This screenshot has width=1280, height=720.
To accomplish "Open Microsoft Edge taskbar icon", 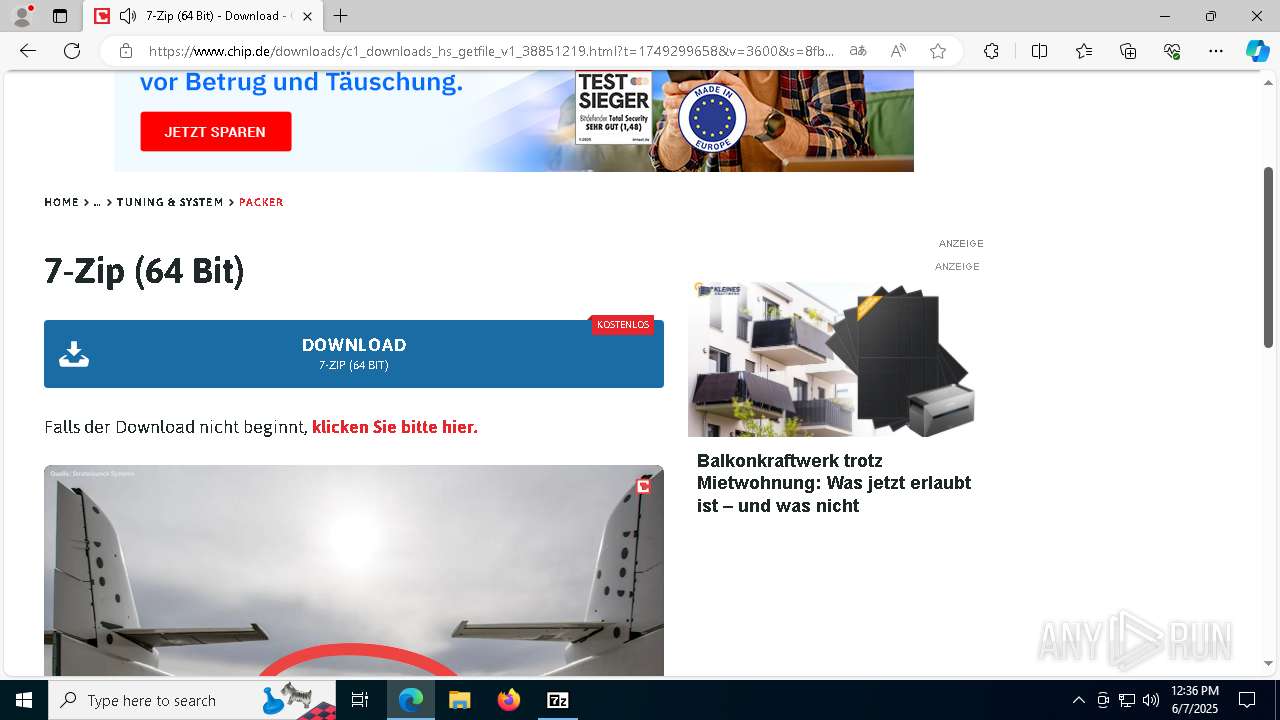I will pyautogui.click(x=411, y=700).
